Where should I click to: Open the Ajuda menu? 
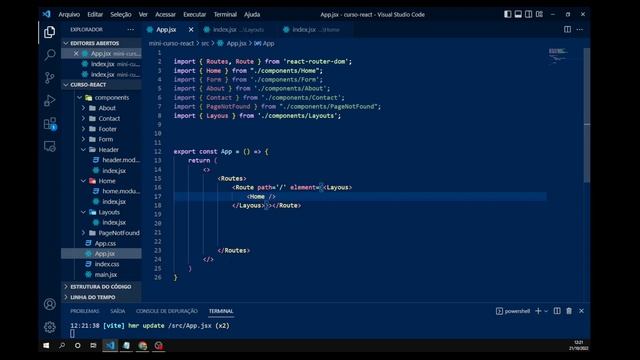coord(252,14)
